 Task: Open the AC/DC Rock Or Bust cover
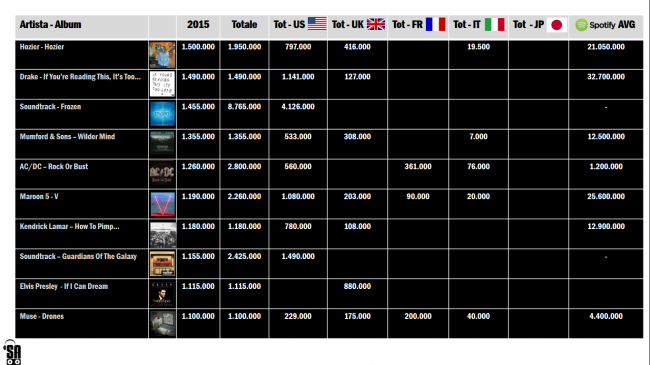click(x=162, y=174)
